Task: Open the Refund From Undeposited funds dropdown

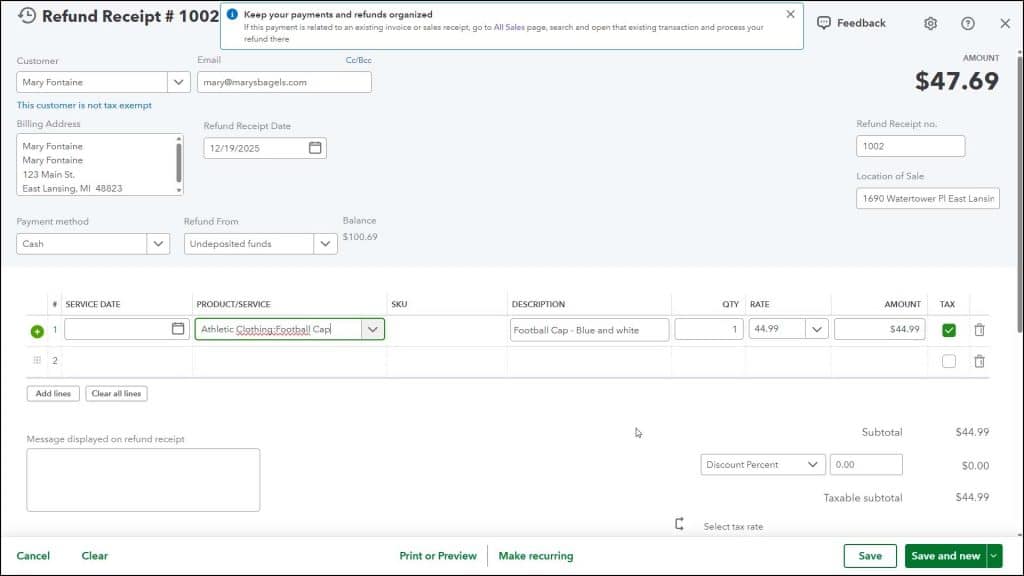Action: point(325,244)
